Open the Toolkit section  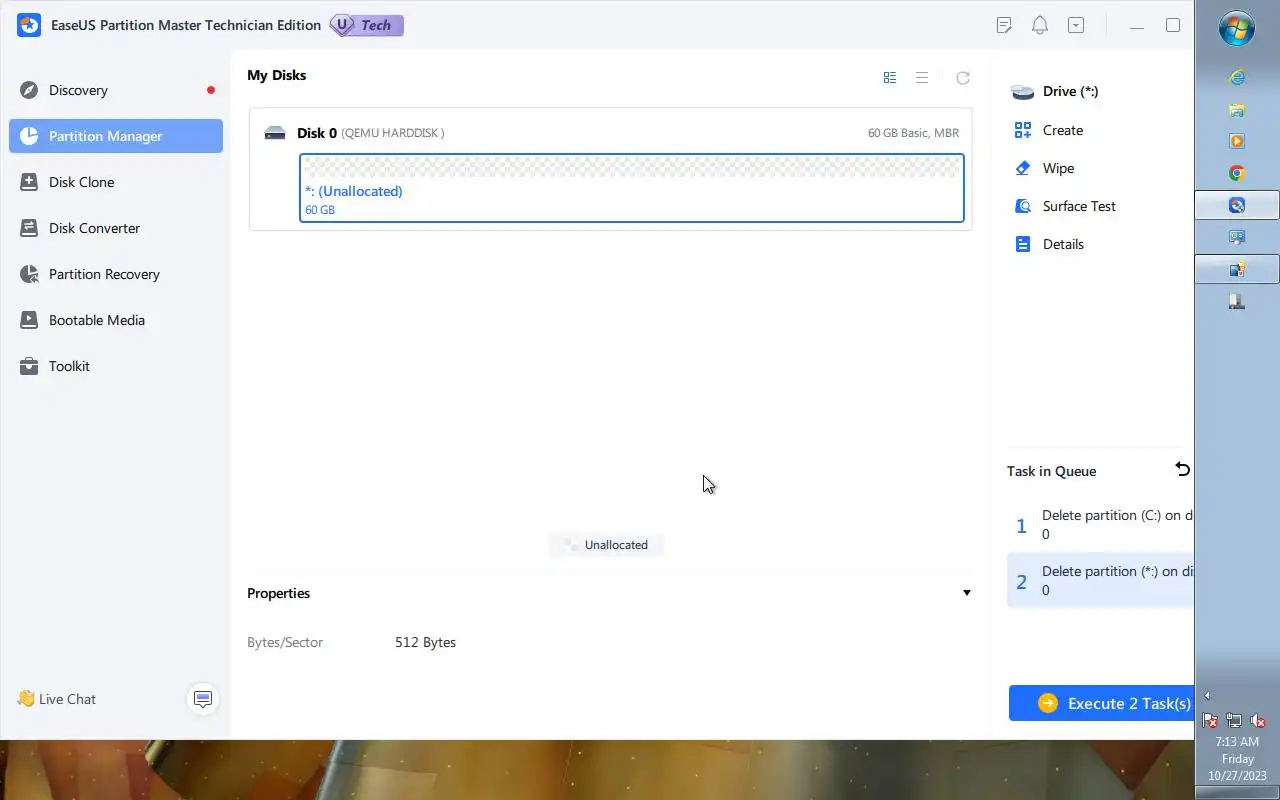(x=116, y=366)
